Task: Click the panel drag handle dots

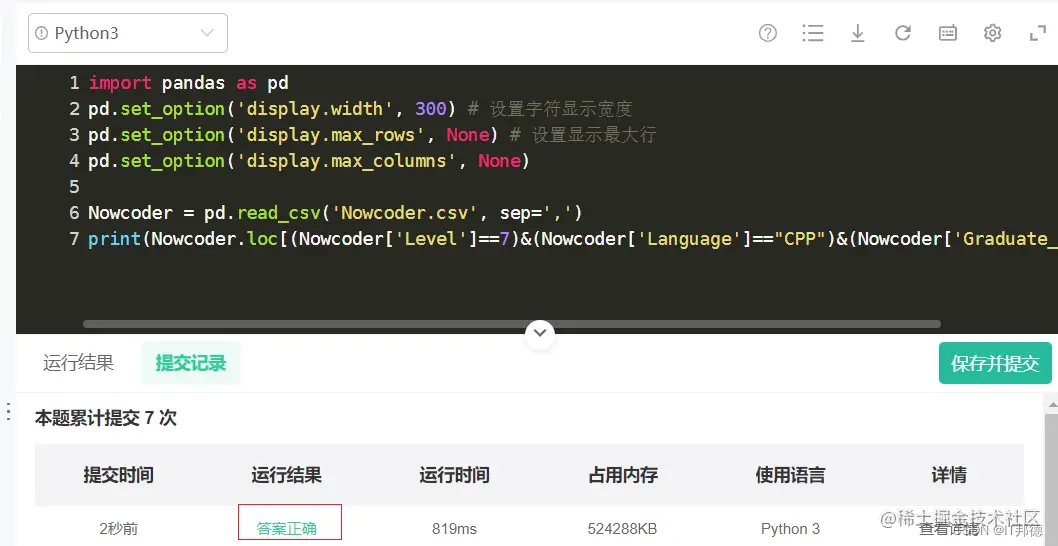Action: (8, 412)
